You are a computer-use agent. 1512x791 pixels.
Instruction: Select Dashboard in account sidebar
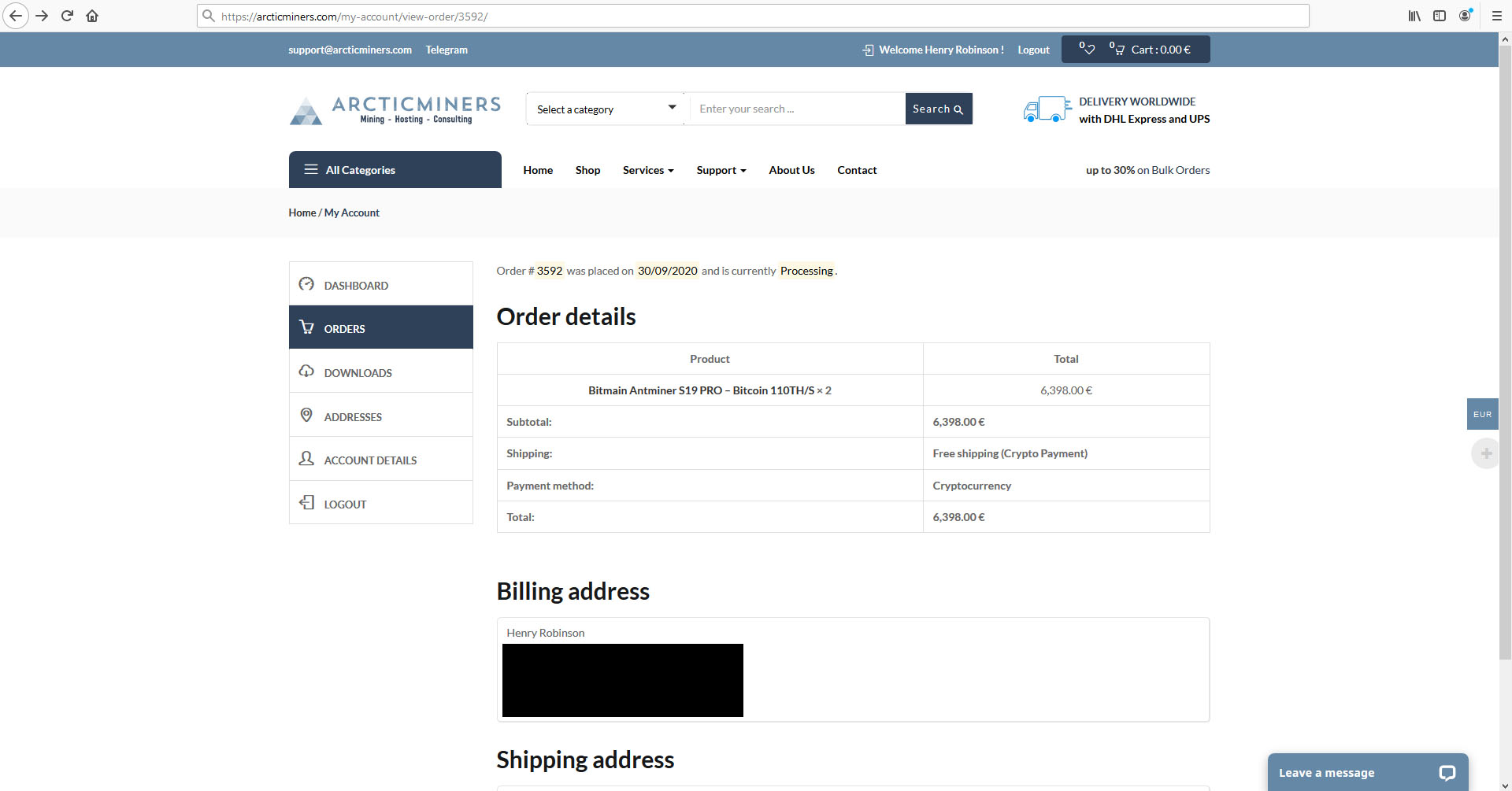381,284
